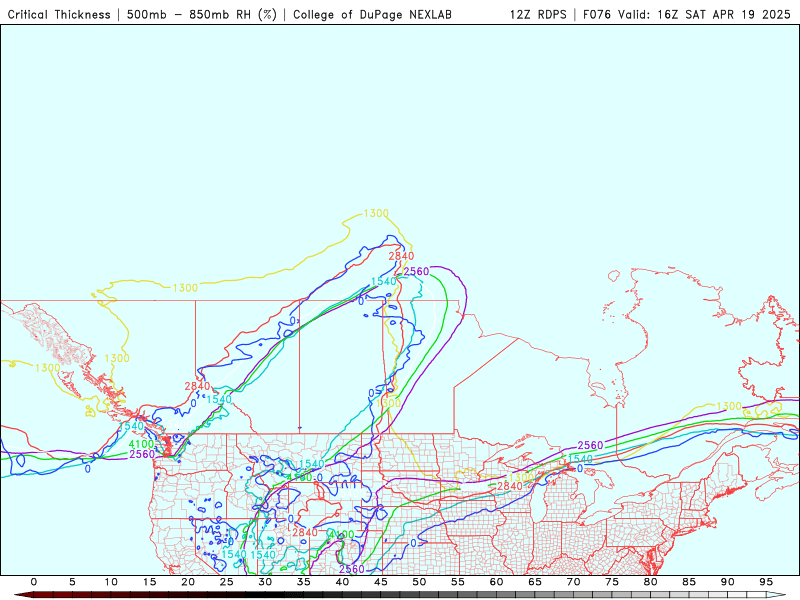Click the colorbar tick label '90'
The height and width of the screenshot is (600, 800).
728,582
